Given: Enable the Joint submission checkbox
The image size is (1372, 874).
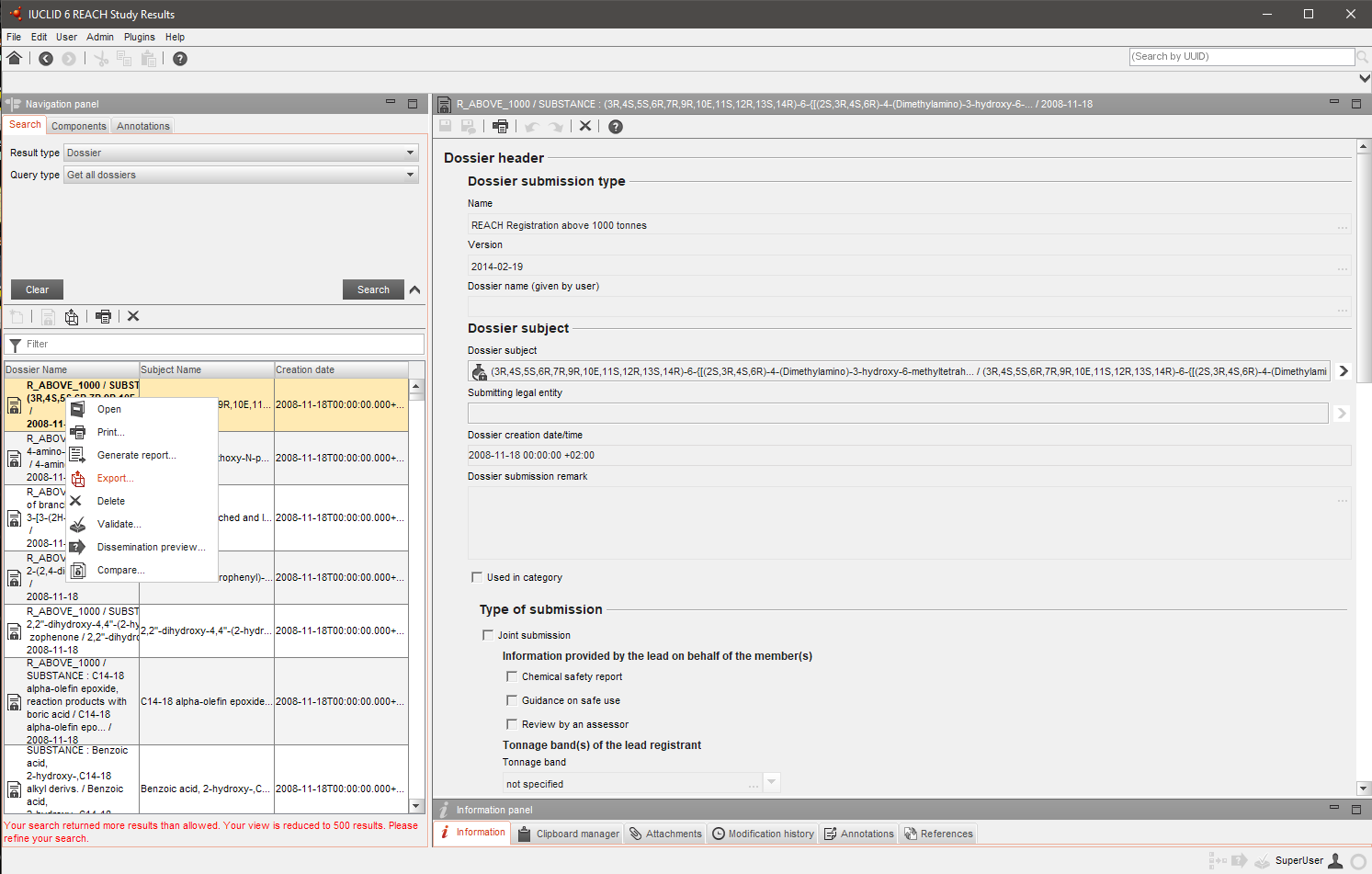Looking at the screenshot, I should click(x=488, y=635).
